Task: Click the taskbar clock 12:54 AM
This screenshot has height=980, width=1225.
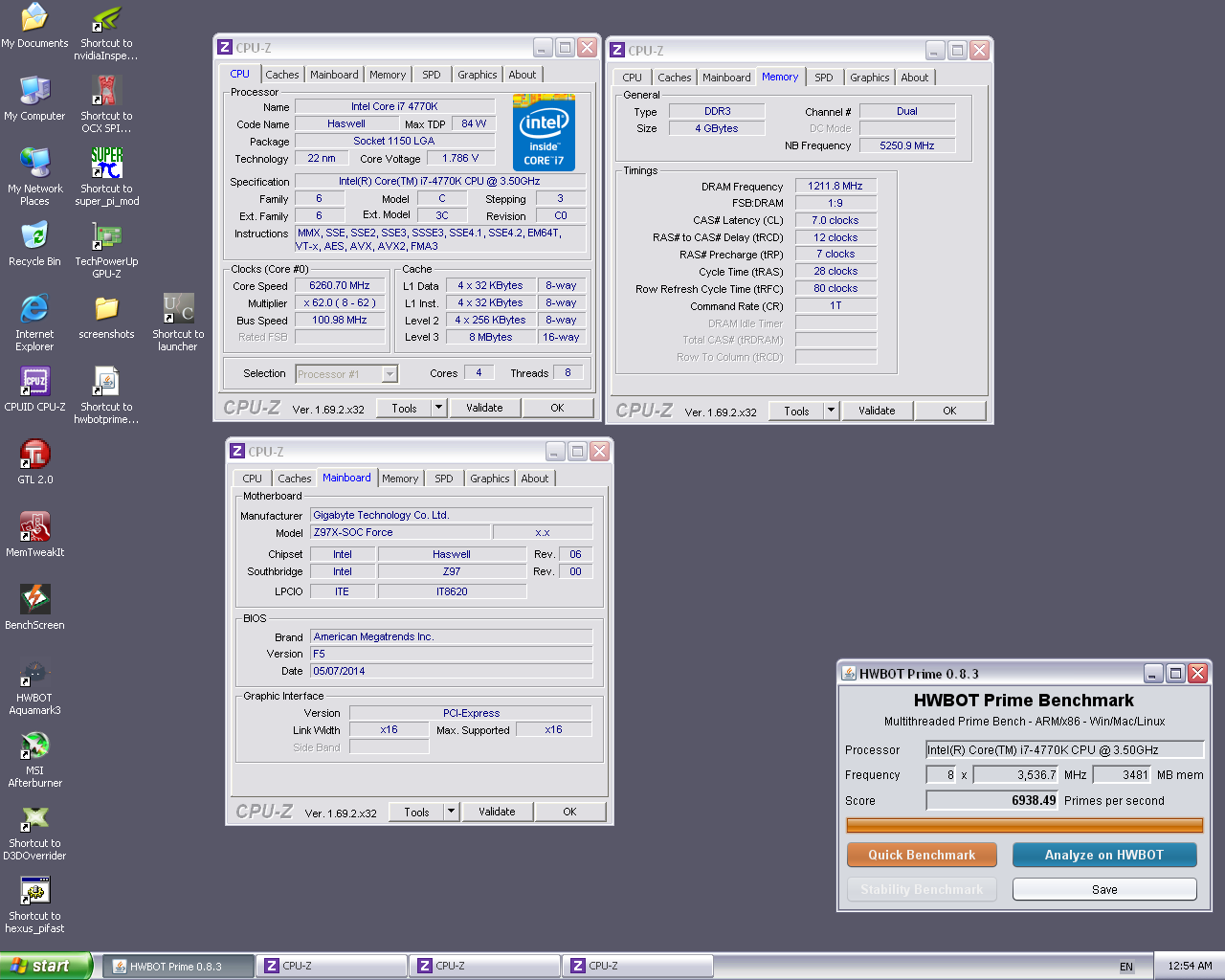Action: pos(1190,966)
